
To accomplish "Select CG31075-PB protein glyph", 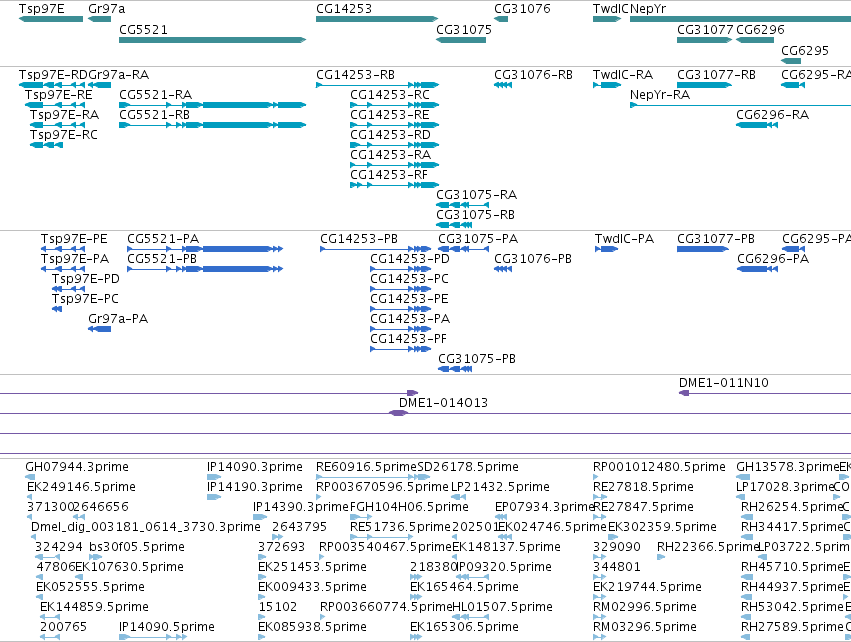I will (455, 369).
